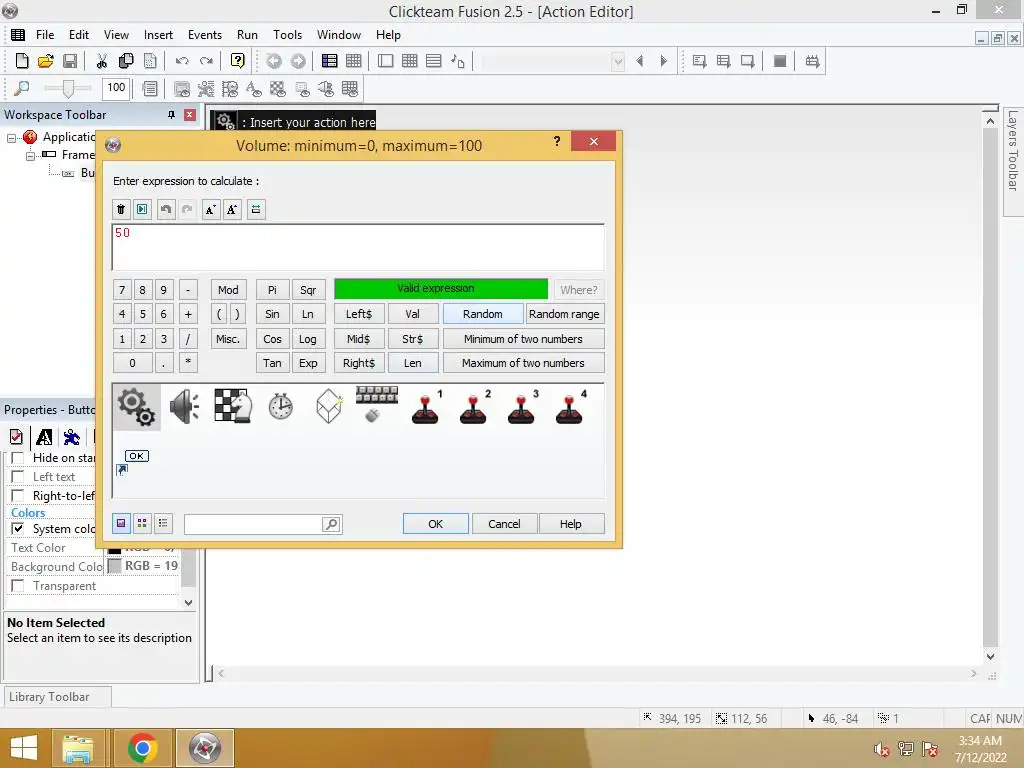Clear expression with the trash icon
This screenshot has height=768, width=1024.
[121, 210]
